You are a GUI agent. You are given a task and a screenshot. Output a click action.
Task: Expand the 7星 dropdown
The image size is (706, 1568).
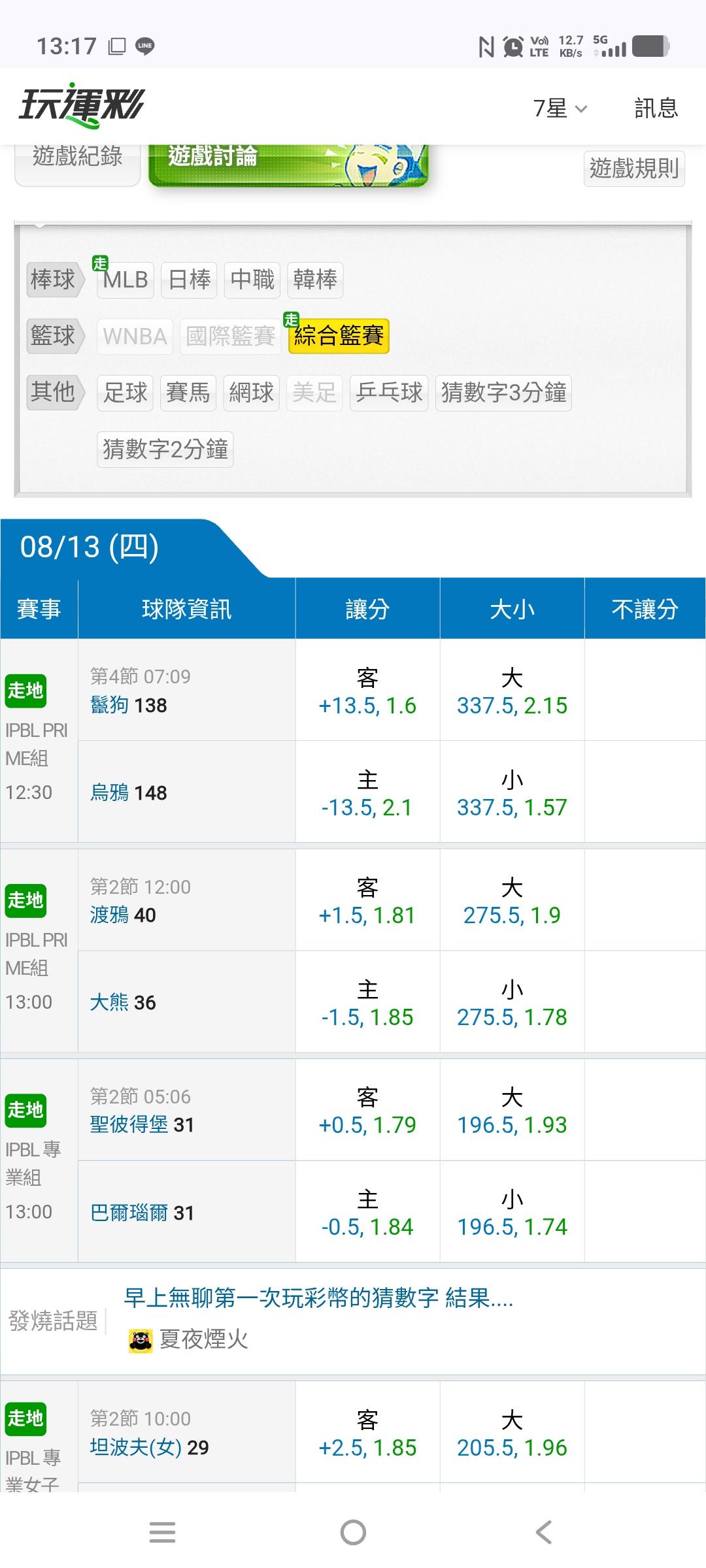click(x=560, y=108)
